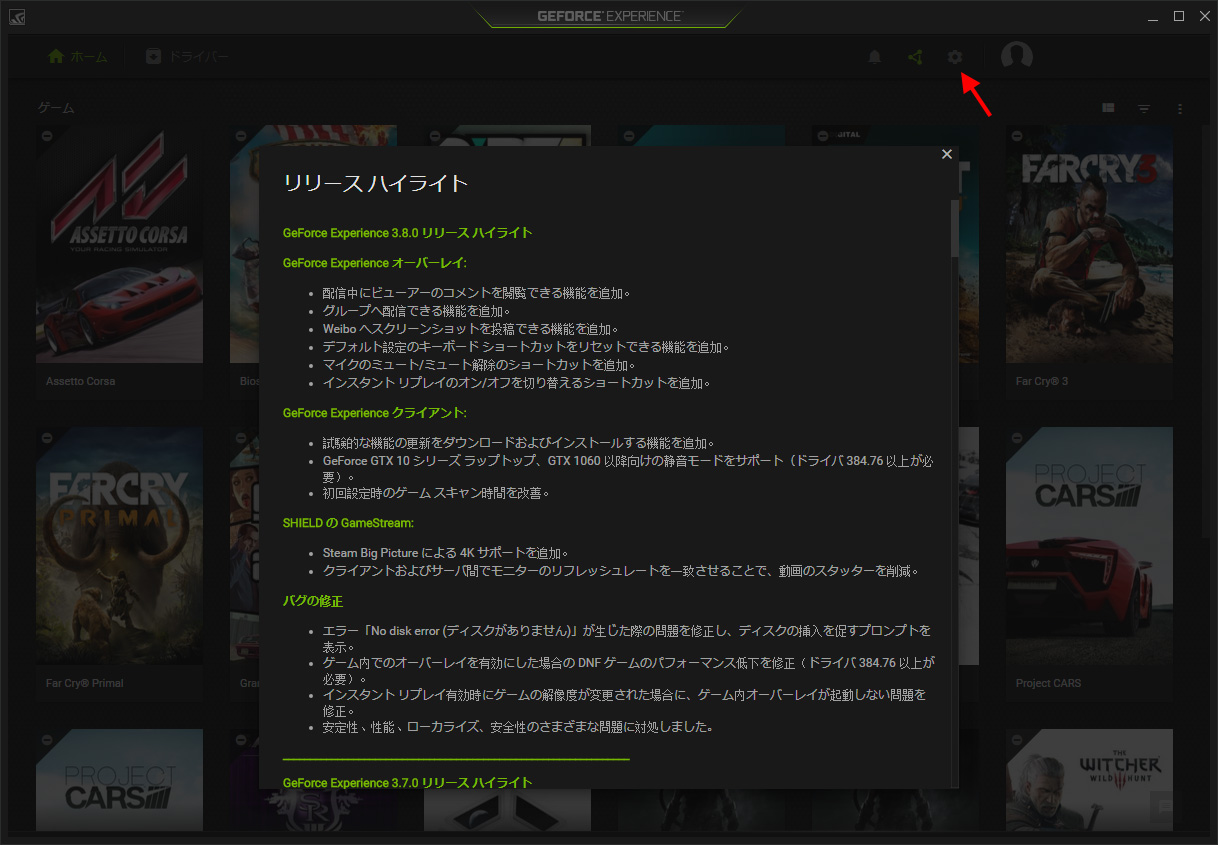Click the NVIDIA logo in title bar
Screen dimensions: 1218x845
click(18, 16)
